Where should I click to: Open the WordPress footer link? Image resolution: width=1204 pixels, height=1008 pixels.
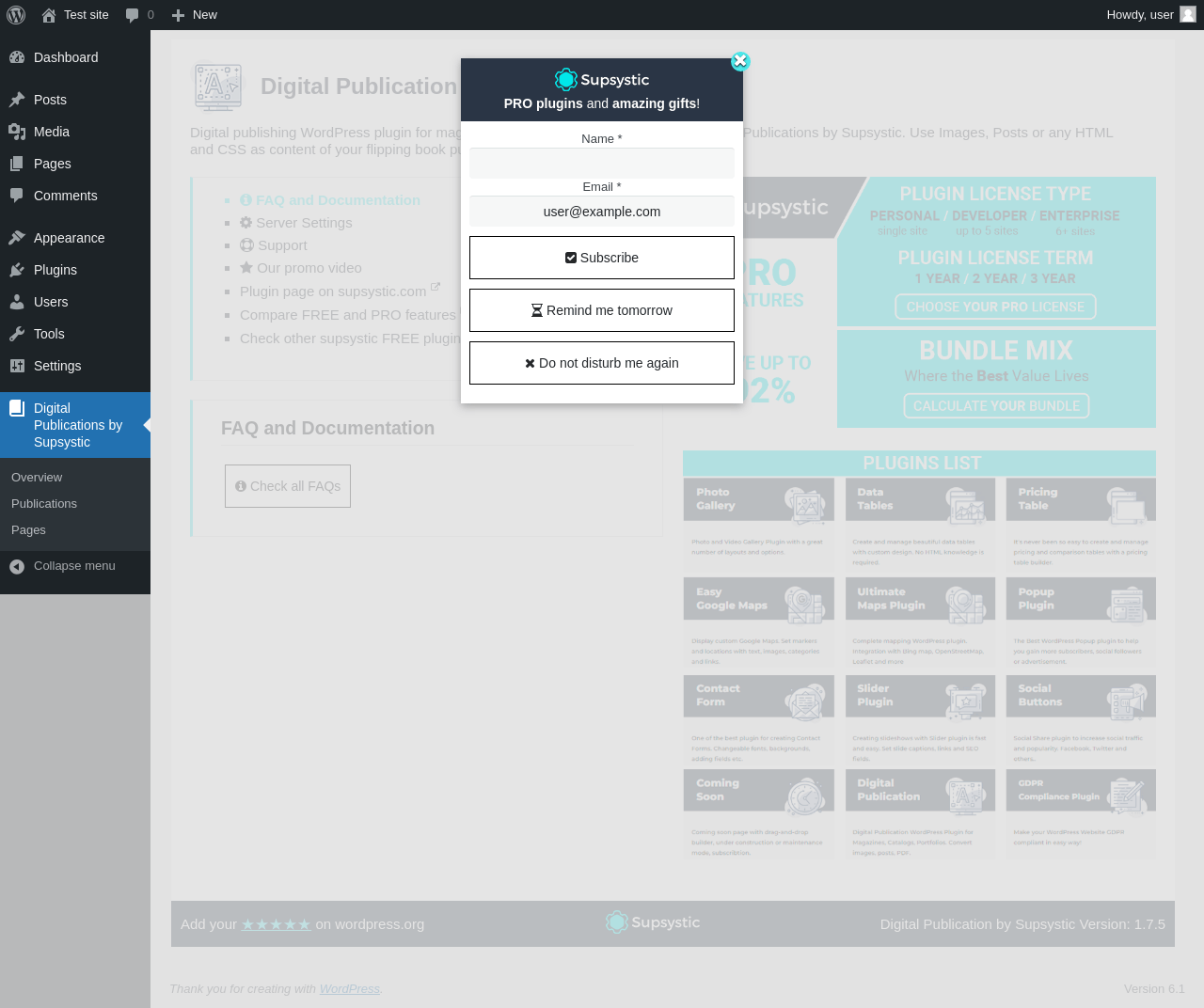[349, 989]
